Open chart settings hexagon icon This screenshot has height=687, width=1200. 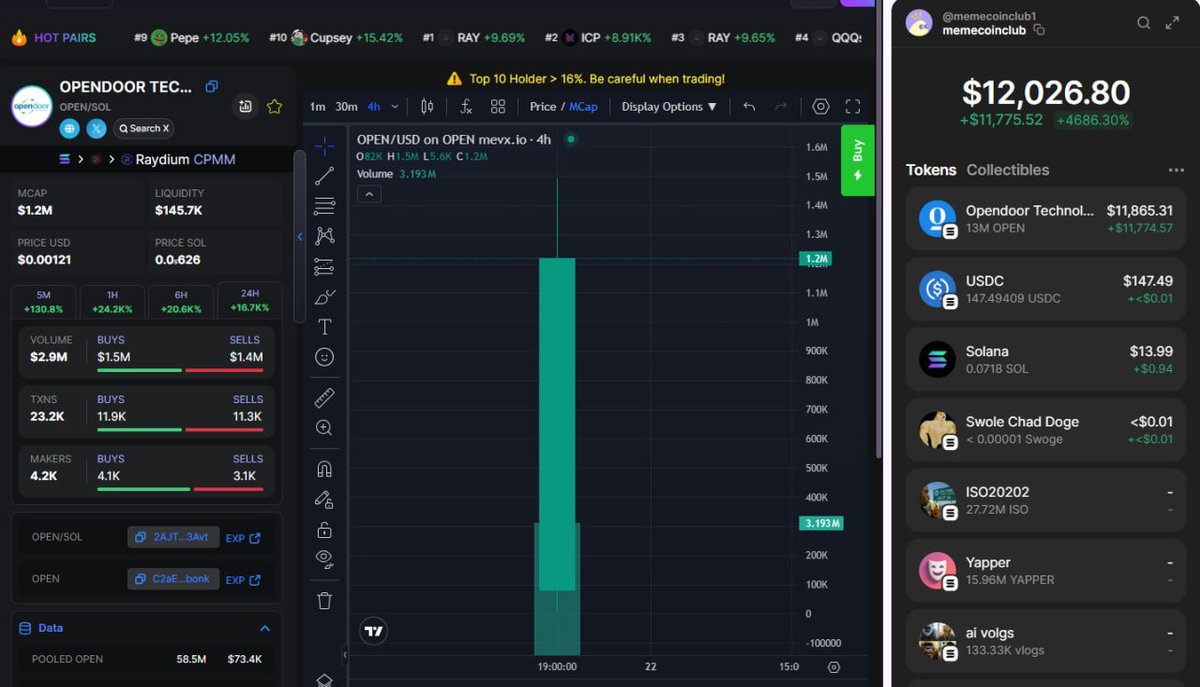(821, 106)
